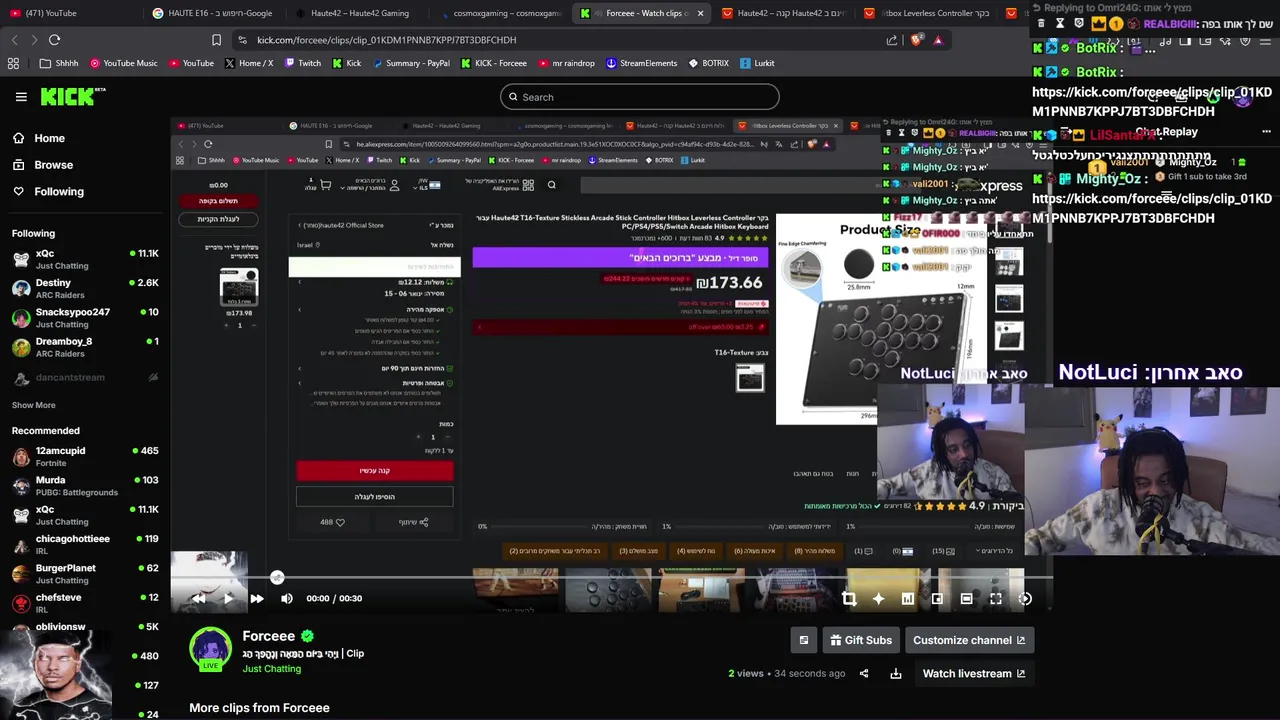
Task: Mute the clip volume
Action: tap(287, 598)
